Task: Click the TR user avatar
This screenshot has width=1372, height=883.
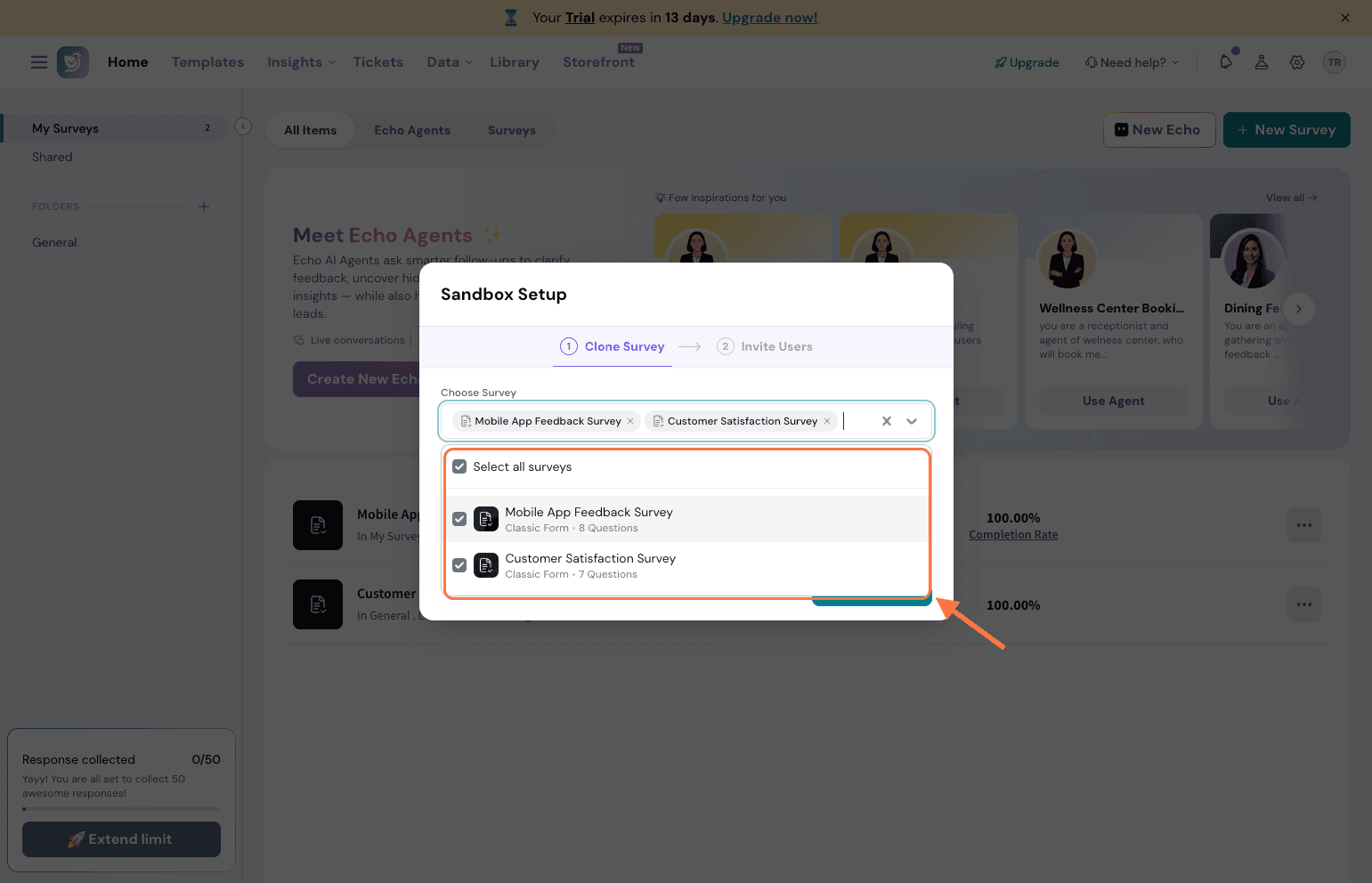Action: click(1334, 62)
